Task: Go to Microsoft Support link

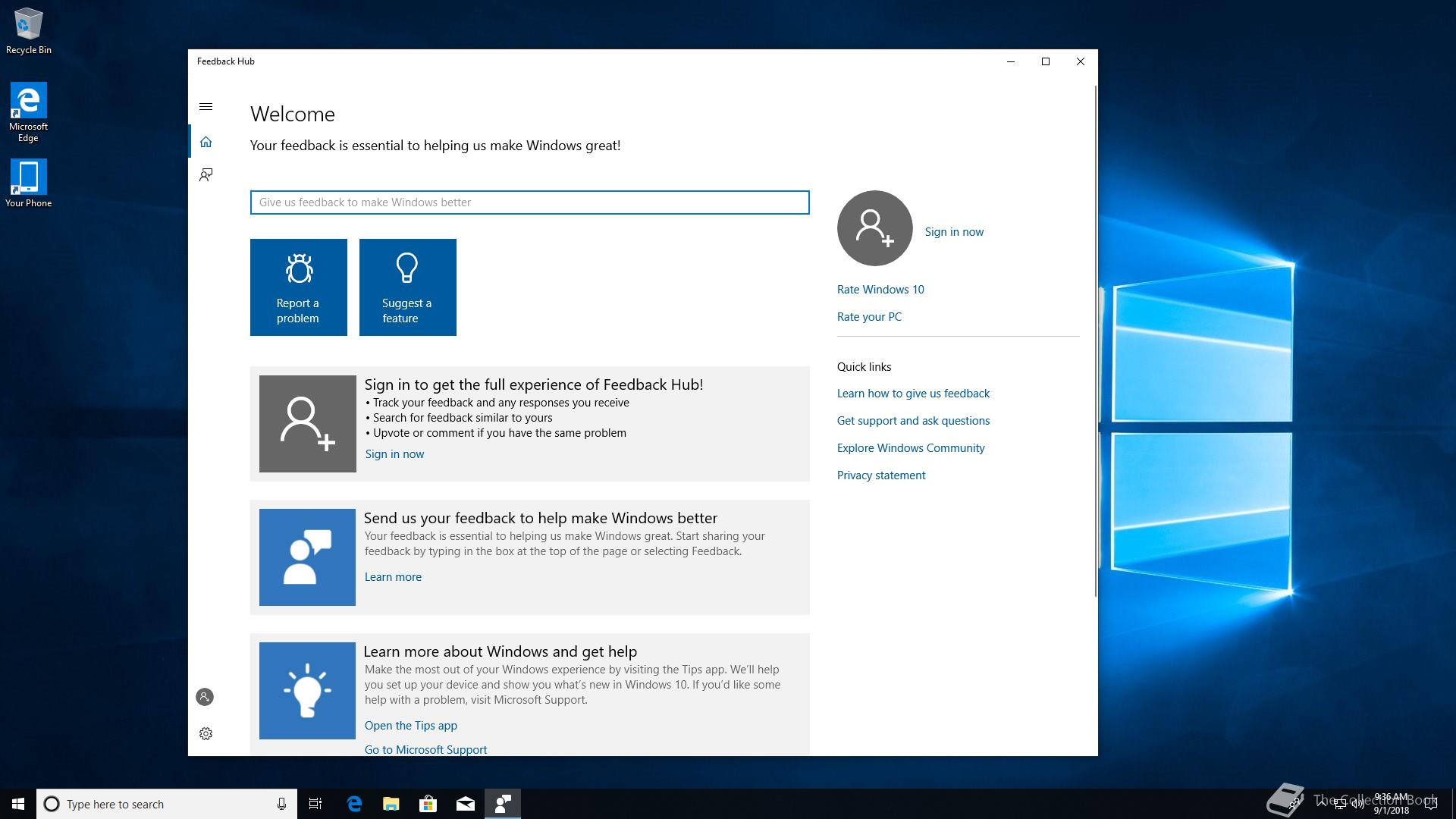Action: [x=425, y=750]
